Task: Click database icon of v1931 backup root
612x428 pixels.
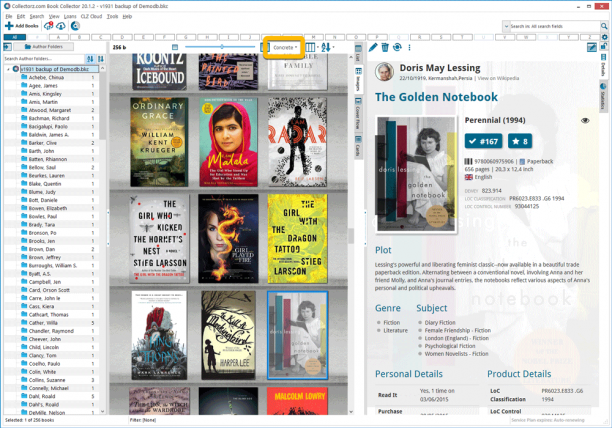Action: (x=16, y=69)
